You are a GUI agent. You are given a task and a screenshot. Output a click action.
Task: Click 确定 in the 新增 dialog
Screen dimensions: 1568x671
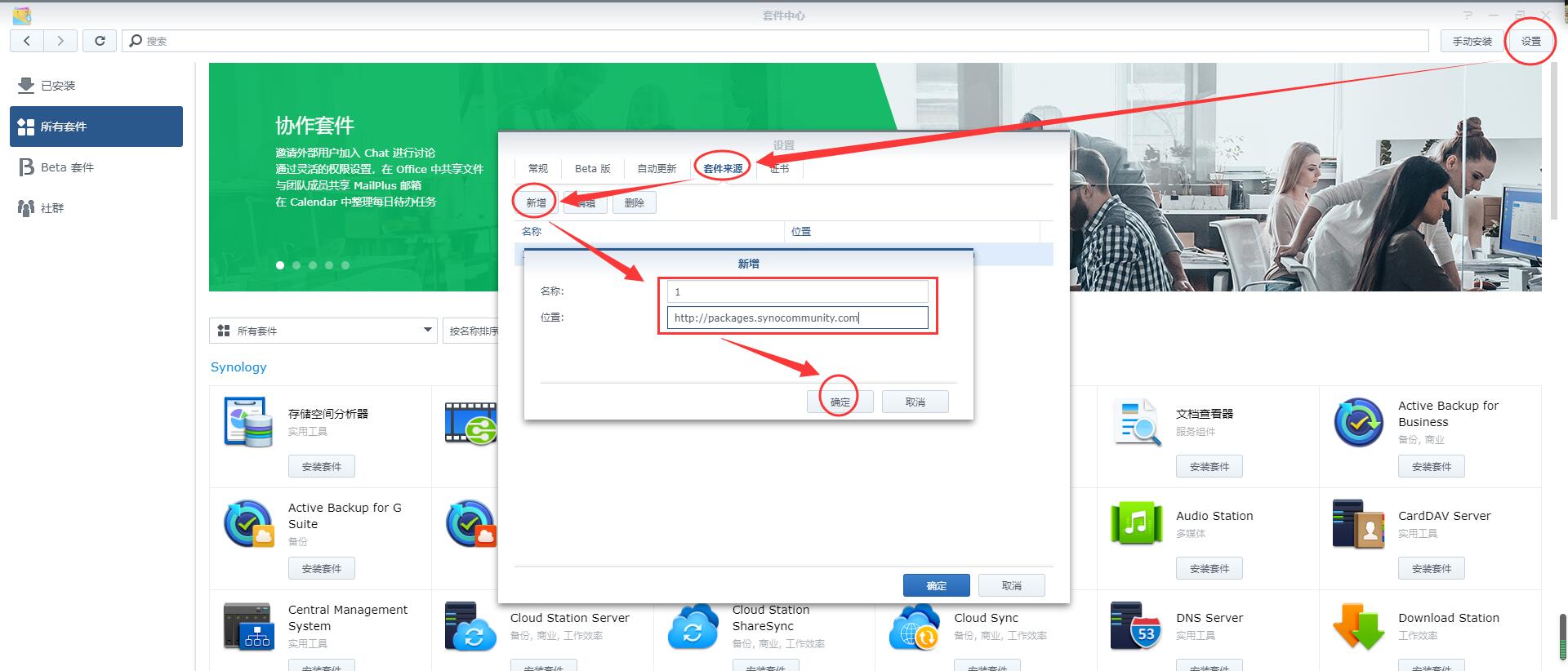tap(840, 402)
